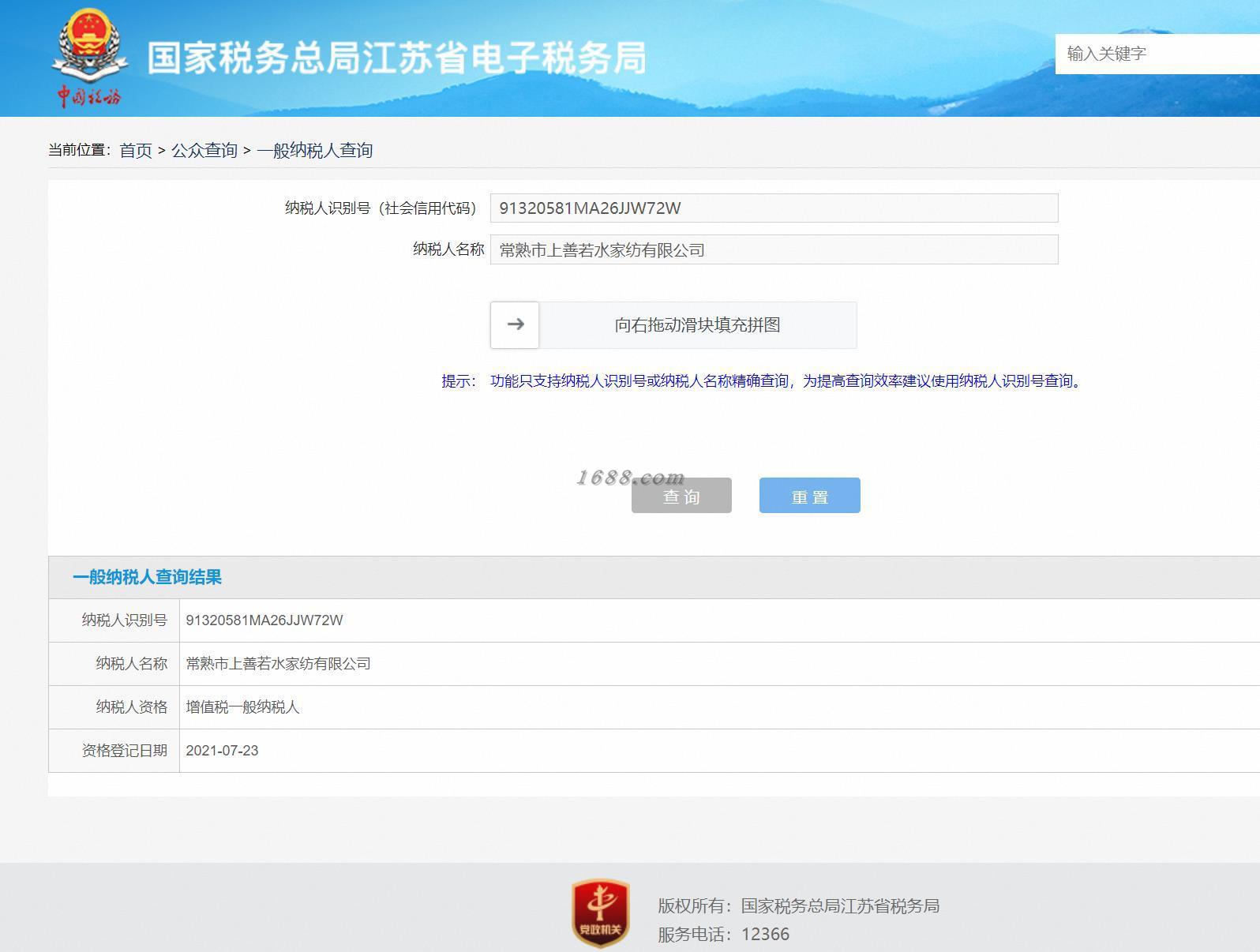This screenshot has height=952, width=1260.
Task: Click the slider track text 向右拖动滑块填充拼图
Action: (x=698, y=324)
